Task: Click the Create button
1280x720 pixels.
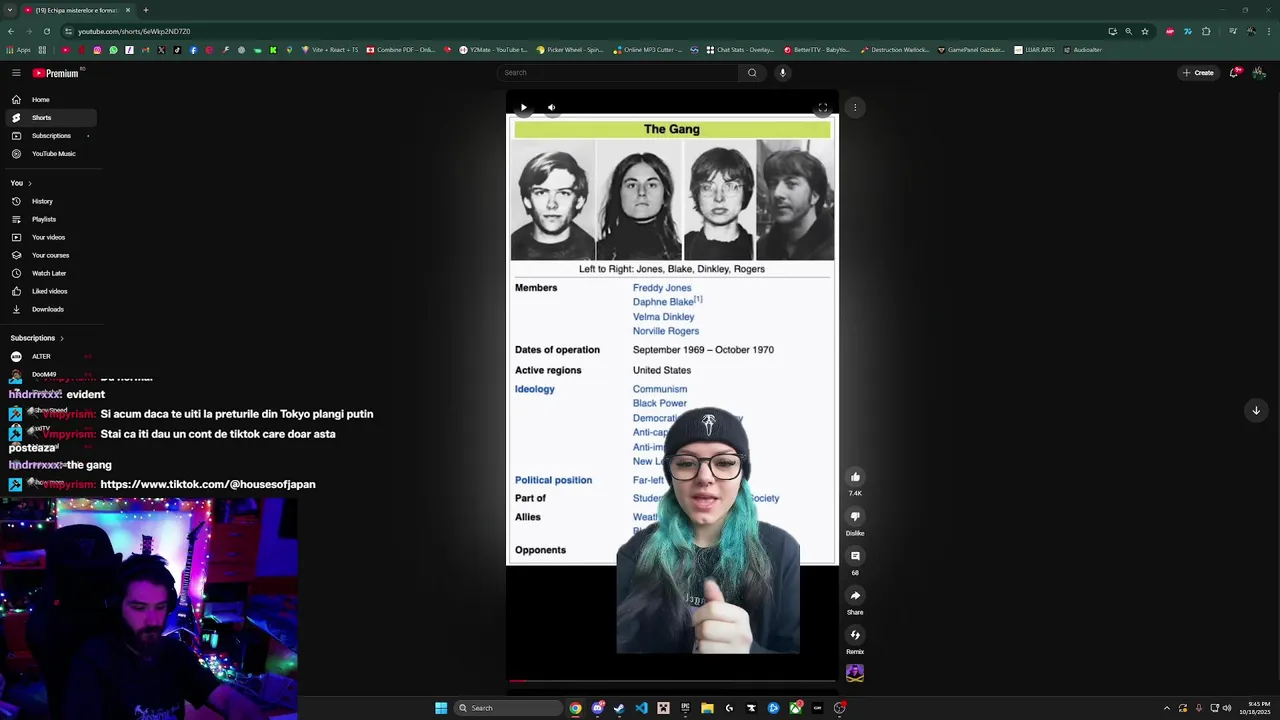Action: click(x=1198, y=73)
